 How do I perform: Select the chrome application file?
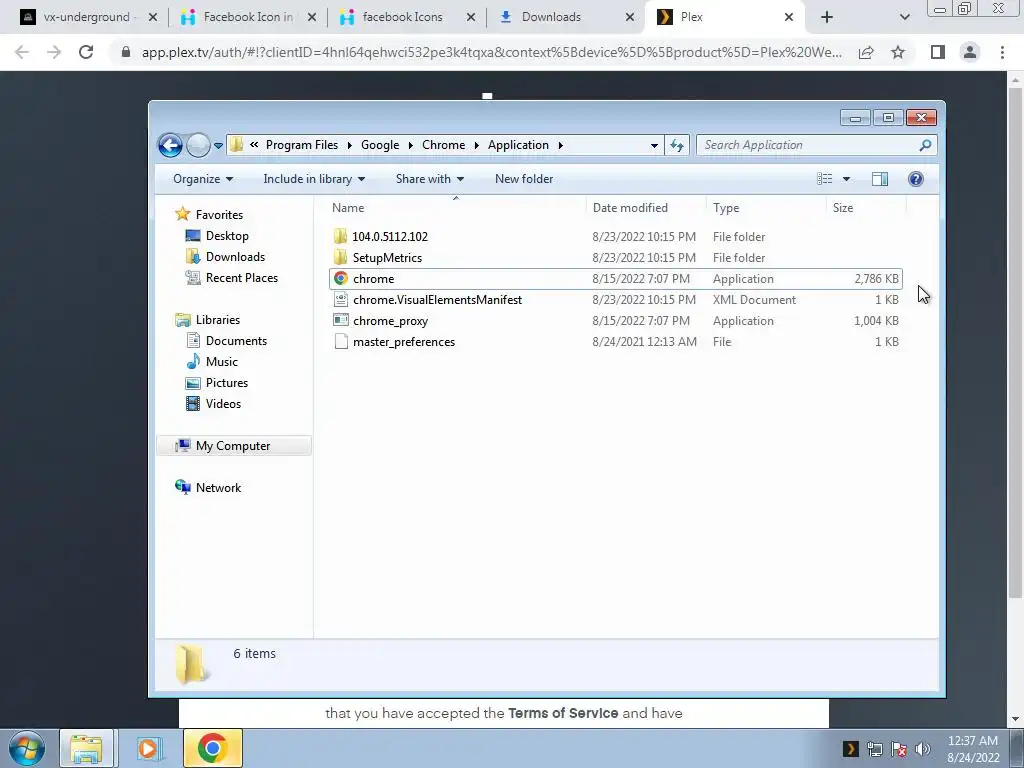(x=616, y=279)
